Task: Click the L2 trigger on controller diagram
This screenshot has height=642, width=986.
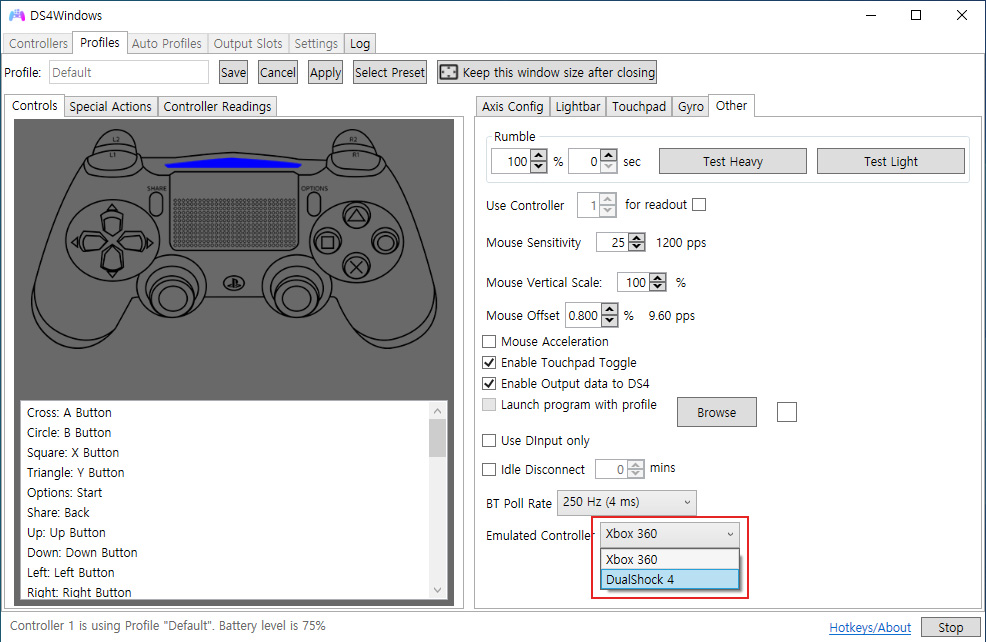Action: click(x=116, y=139)
